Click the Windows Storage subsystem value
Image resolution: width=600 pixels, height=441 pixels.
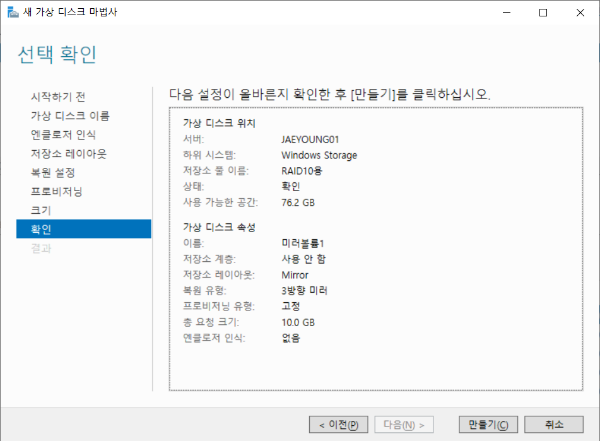click(319, 155)
